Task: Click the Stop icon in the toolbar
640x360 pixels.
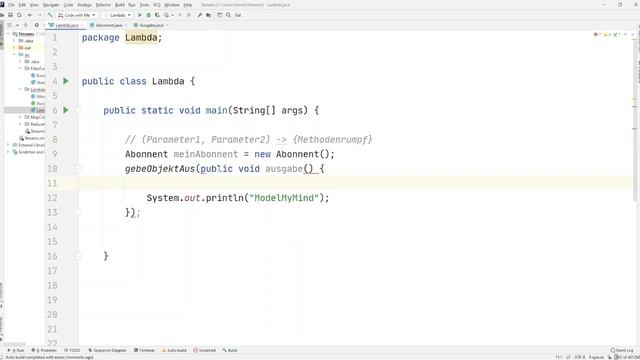Action: pos(189,15)
